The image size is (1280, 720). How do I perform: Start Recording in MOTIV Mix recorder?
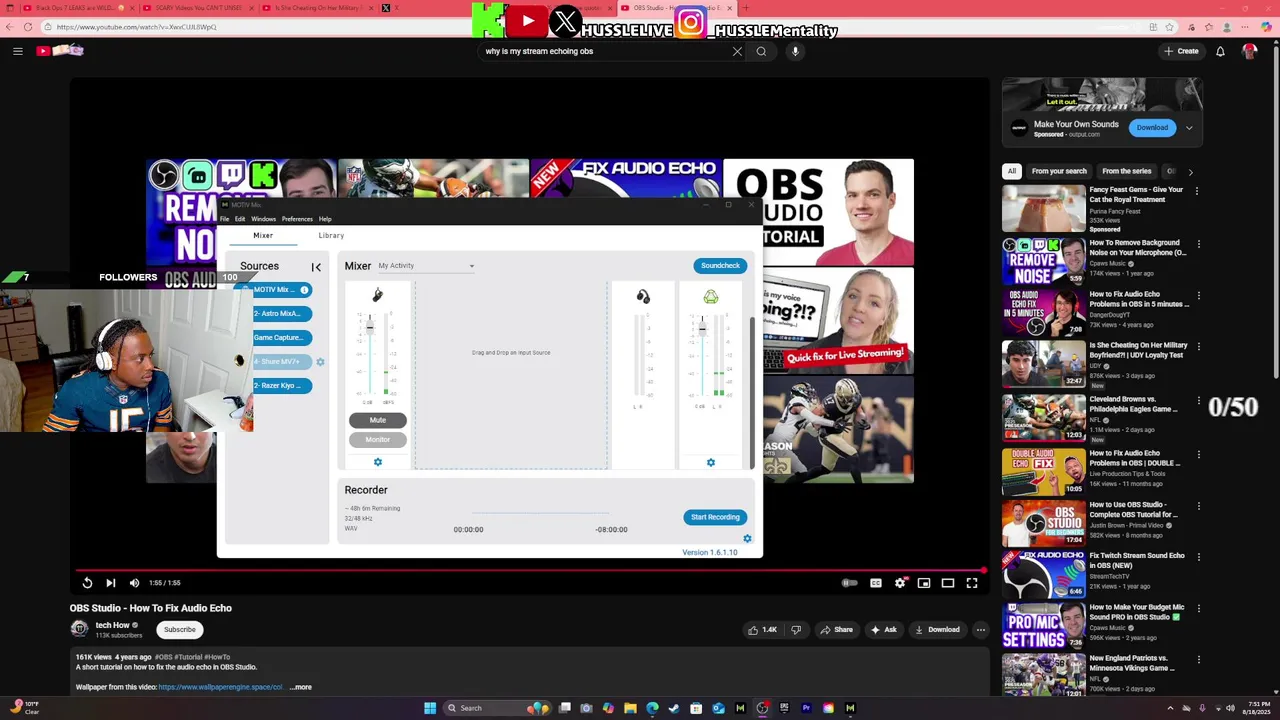[x=715, y=517]
